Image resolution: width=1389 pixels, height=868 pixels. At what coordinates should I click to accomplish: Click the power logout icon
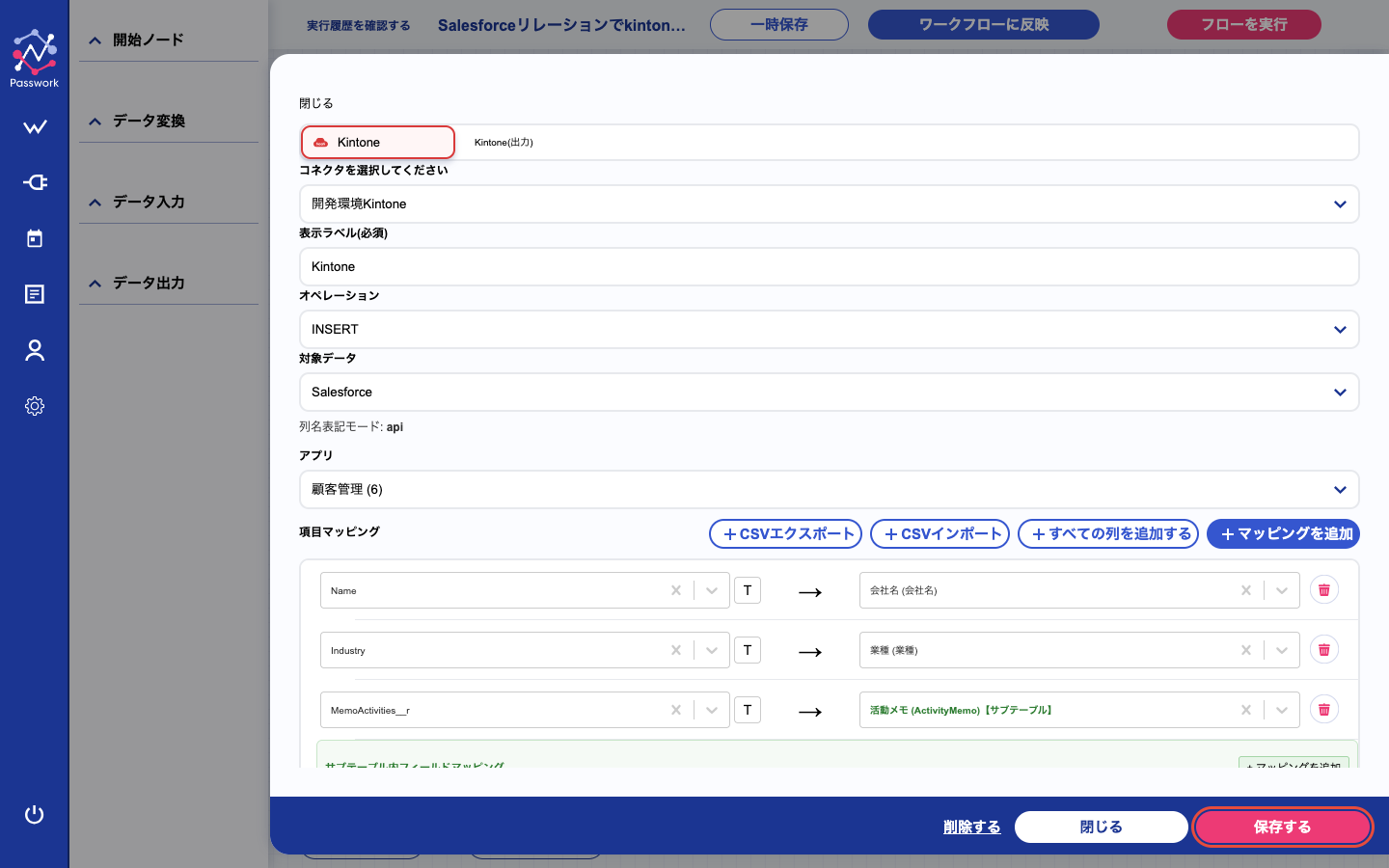[x=35, y=815]
